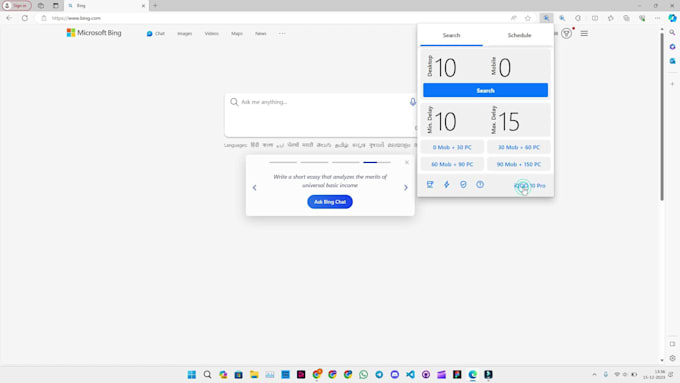Screen dimensions: 680x383
Task: Open the browser workspaces icon
Action: pos(41,6)
